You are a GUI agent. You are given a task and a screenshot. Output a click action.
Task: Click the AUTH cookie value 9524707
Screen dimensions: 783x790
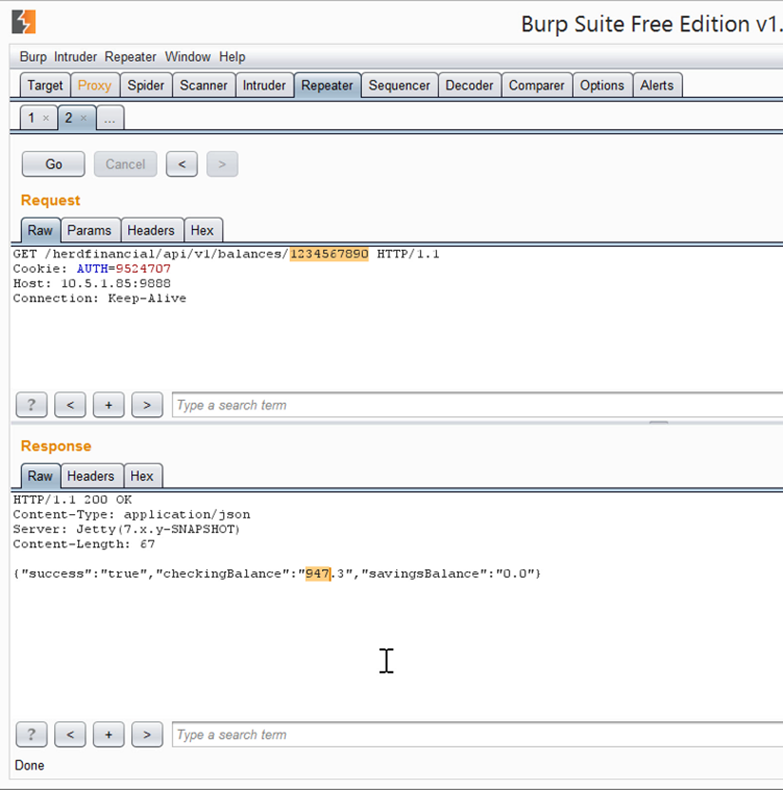coord(143,269)
